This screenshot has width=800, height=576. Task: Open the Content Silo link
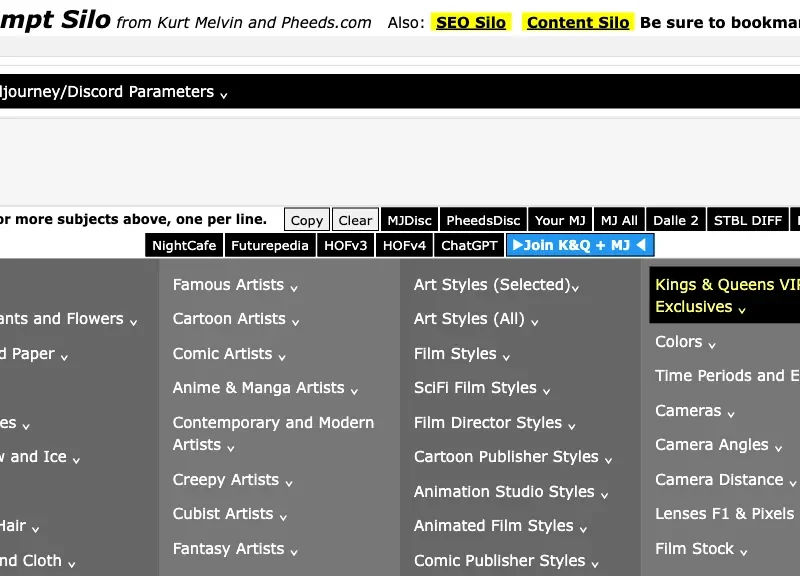coord(578,22)
